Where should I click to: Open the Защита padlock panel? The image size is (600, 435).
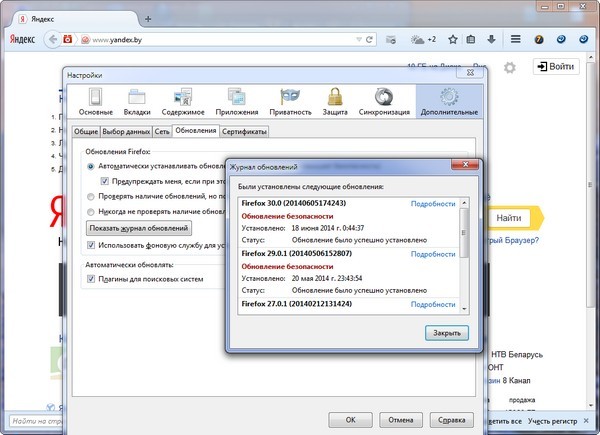pyautogui.click(x=335, y=101)
